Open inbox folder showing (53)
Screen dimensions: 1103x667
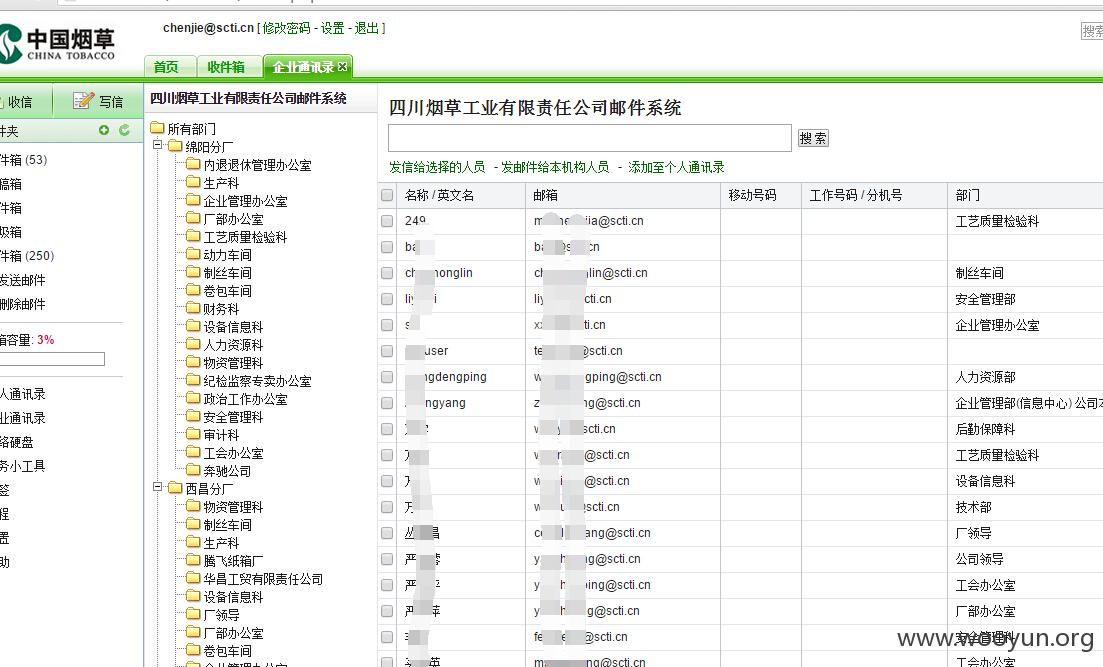click(24, 160)
